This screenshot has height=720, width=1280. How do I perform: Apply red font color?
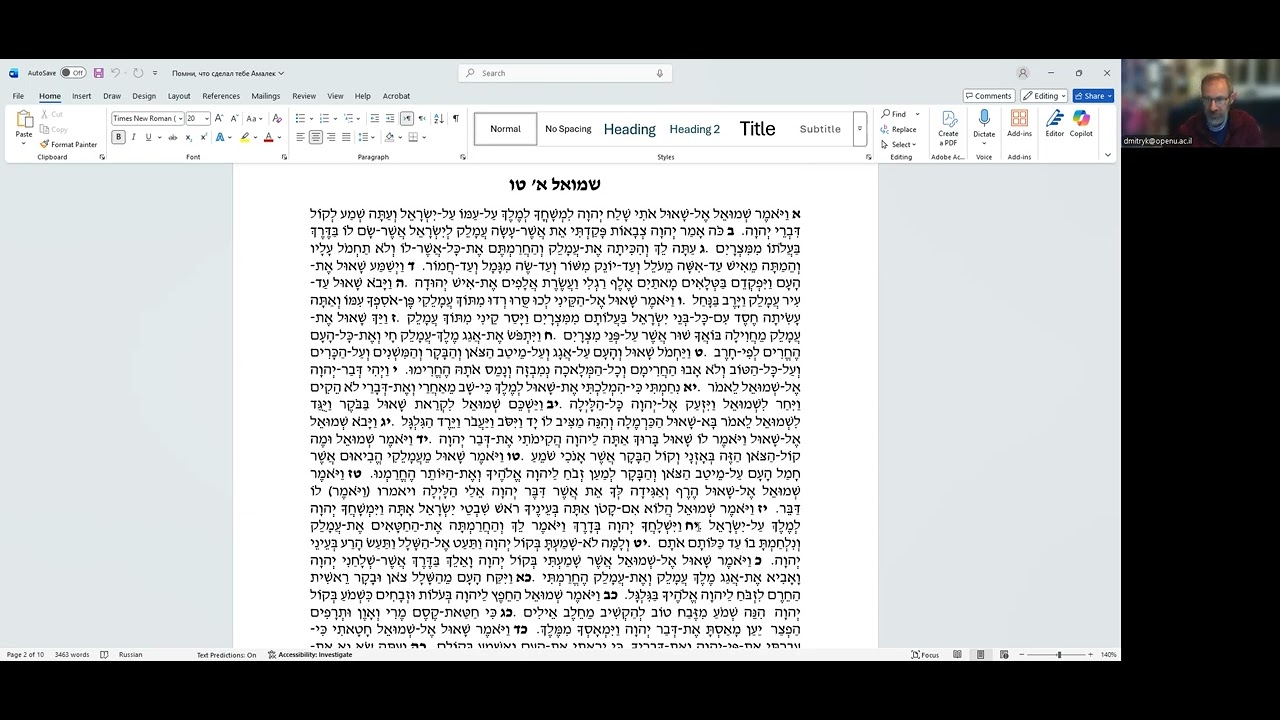click(268, 137)
